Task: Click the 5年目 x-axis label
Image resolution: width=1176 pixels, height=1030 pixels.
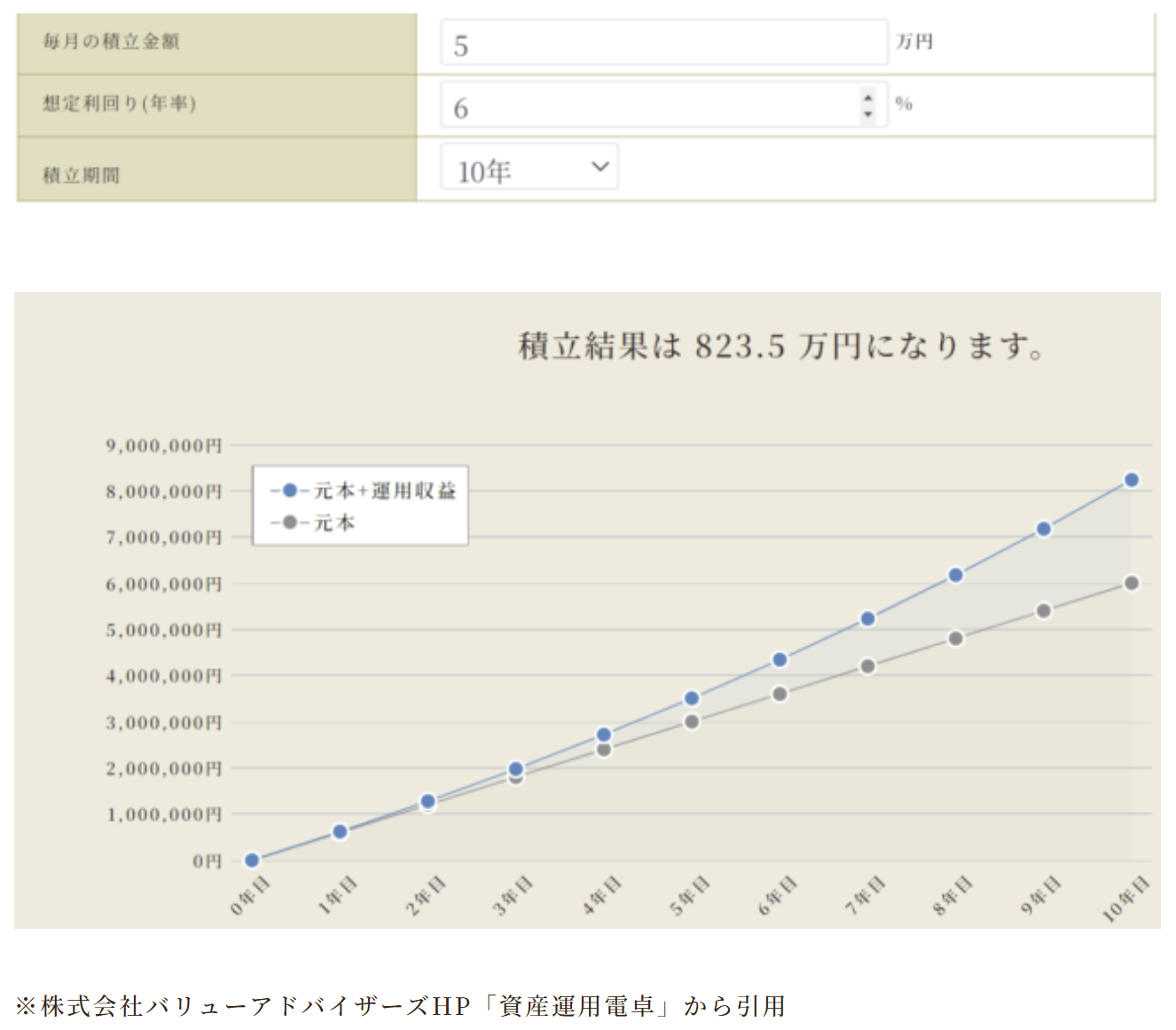Action: pyautogui.click(x=689, y=895)
